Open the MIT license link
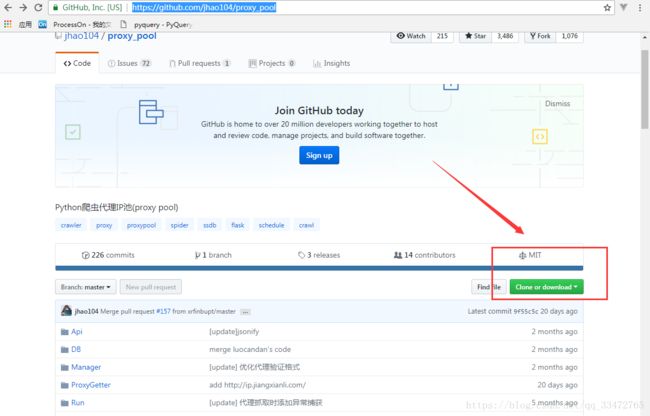Screen dimensions: 650x416 pyautogui.click(x=530, y=255)
